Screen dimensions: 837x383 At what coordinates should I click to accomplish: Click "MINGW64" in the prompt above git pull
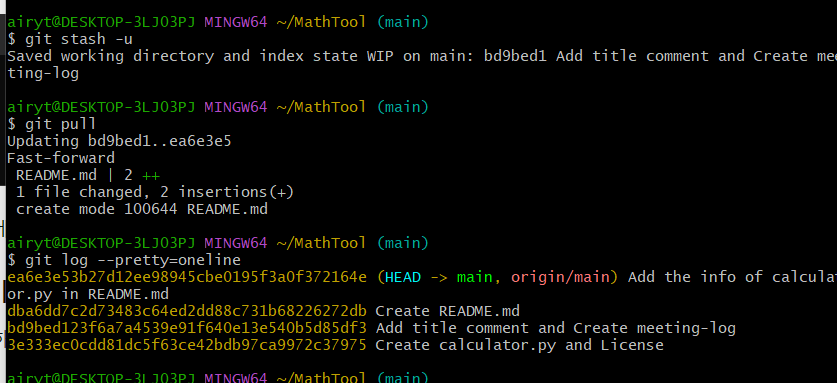(236, 107)
